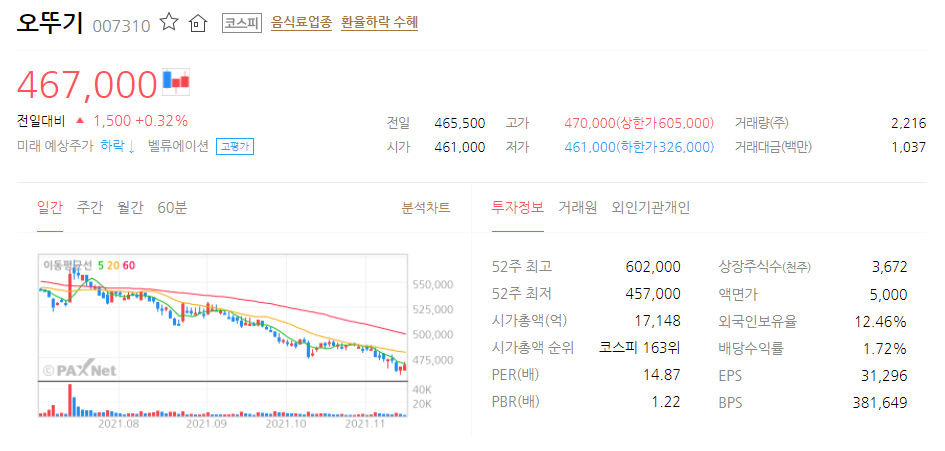Image resolution: width=945 pixels, height=451 pixels.
Task: Open the 음식료업종 sector link
Action: tap(301, 23)
